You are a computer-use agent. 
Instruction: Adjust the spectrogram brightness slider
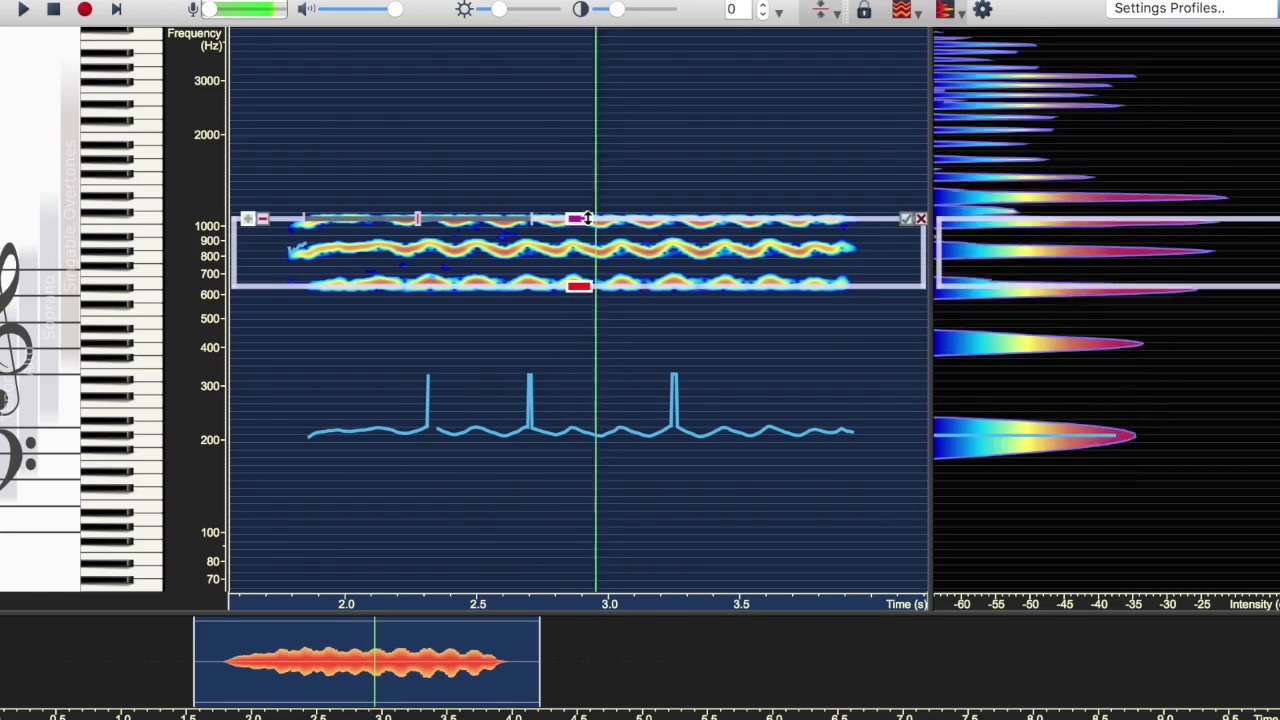tap(520, 9)
